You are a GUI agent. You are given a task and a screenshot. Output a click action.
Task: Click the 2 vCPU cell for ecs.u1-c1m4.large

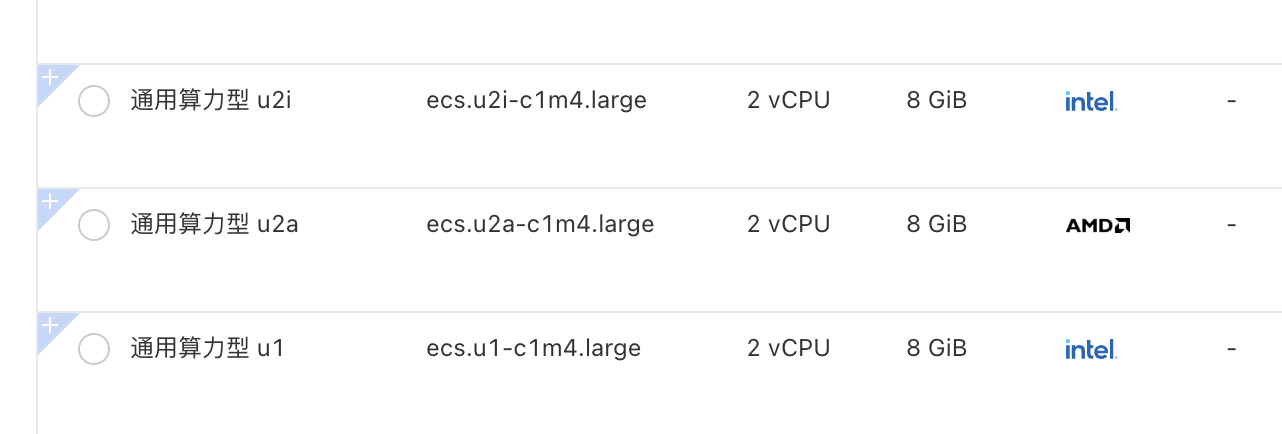point(788,349)
